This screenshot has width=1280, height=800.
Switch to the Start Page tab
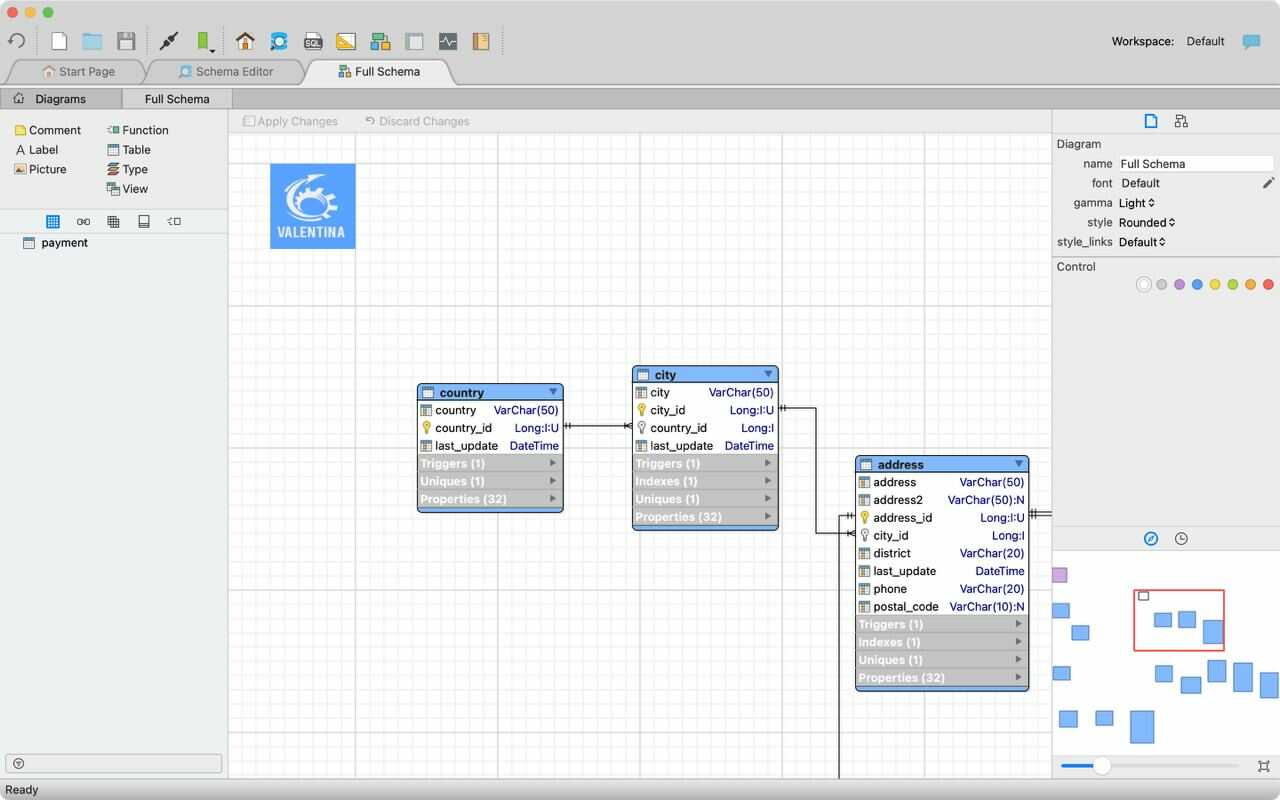coord(78,72)
